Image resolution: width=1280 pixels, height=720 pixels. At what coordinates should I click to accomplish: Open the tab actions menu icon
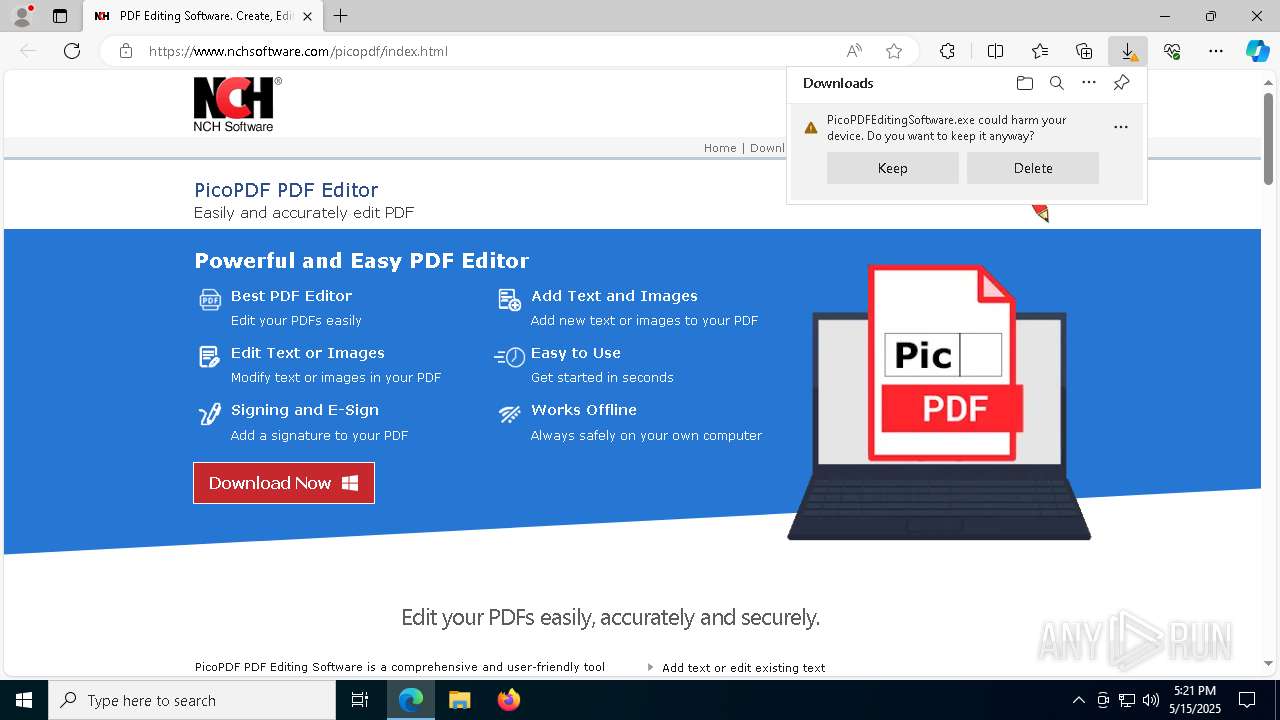(x=60, y=16)
